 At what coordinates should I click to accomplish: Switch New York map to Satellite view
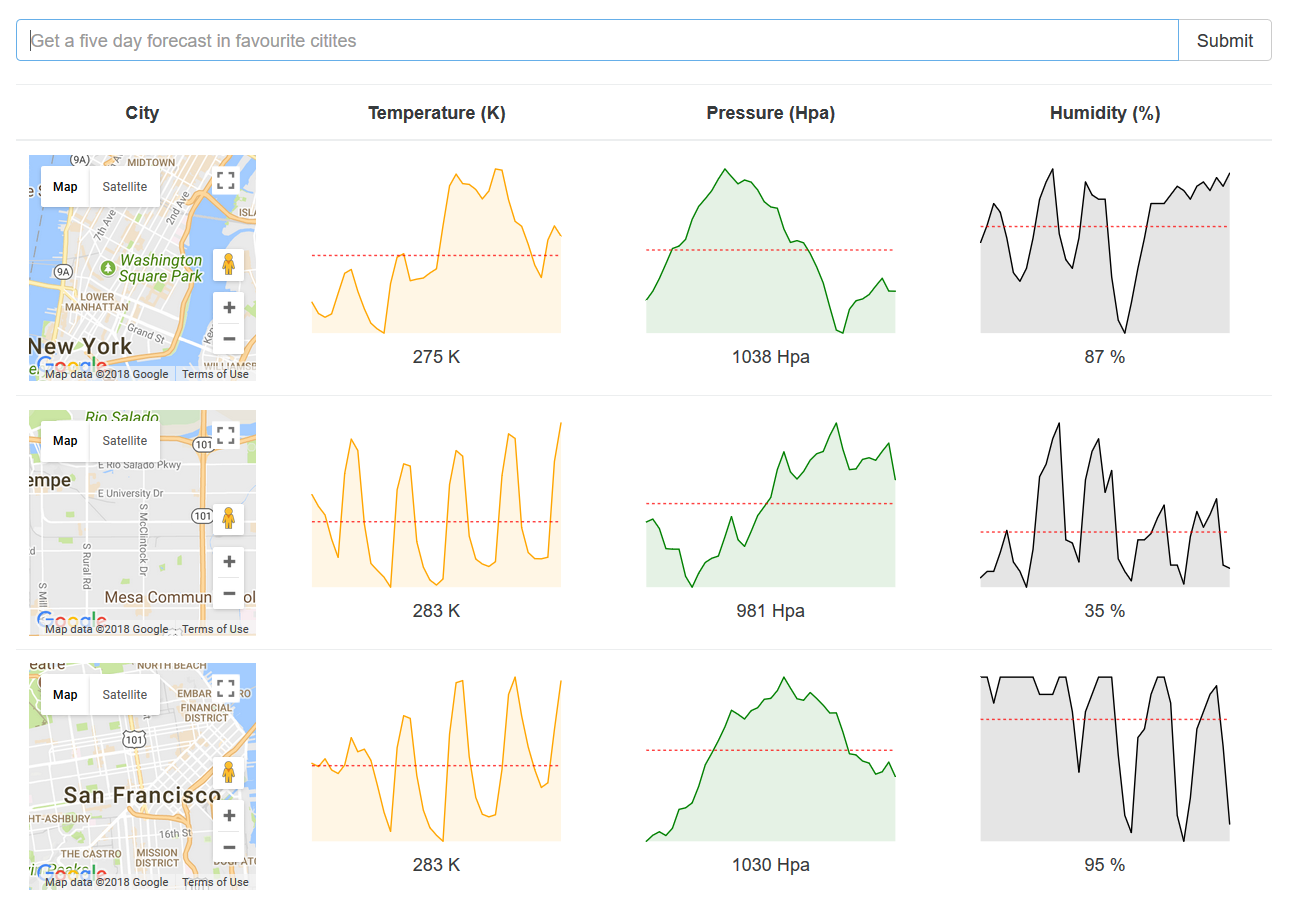(125, 187)
